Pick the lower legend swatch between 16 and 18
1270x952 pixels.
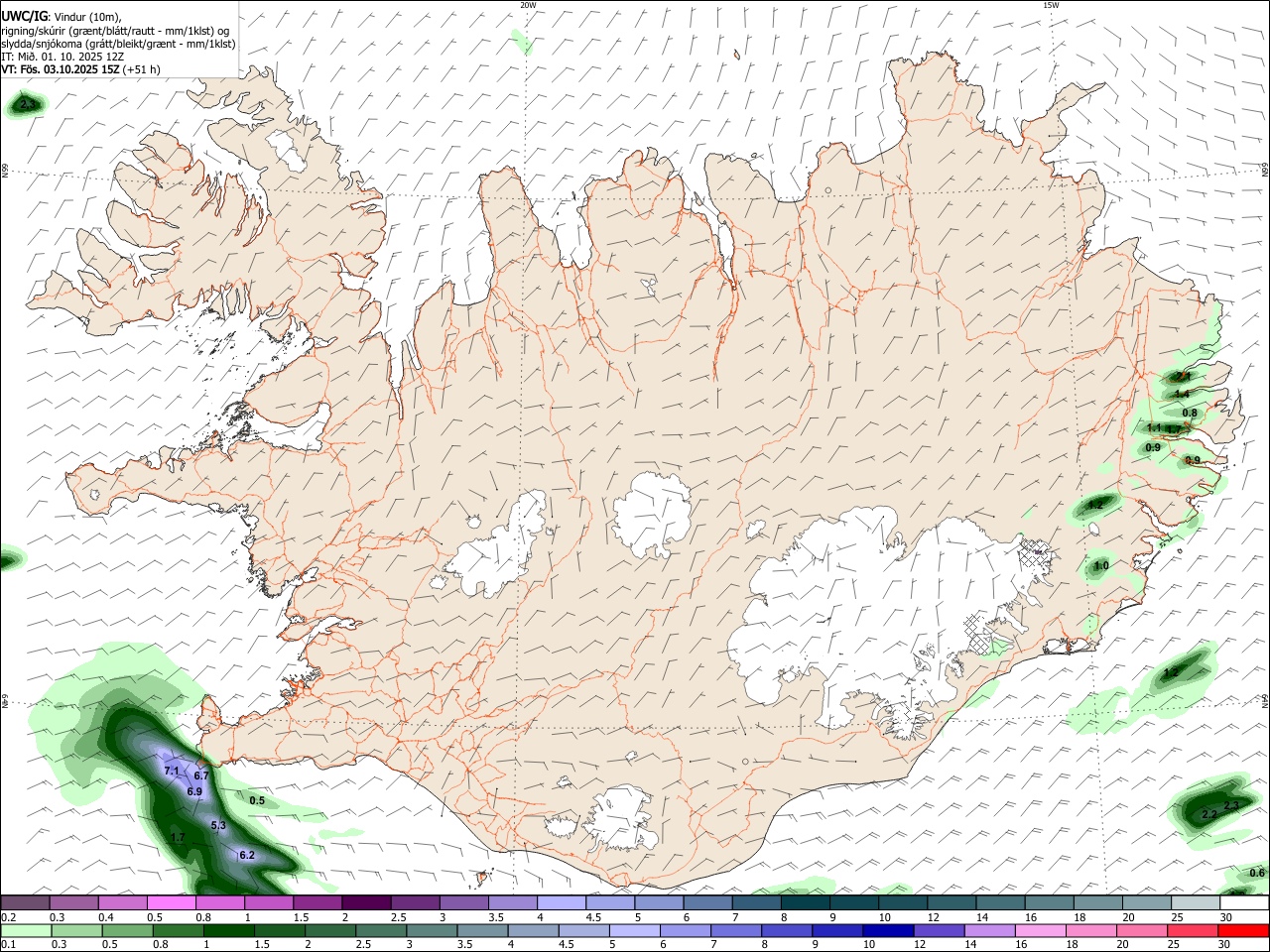pos(1039,930)
